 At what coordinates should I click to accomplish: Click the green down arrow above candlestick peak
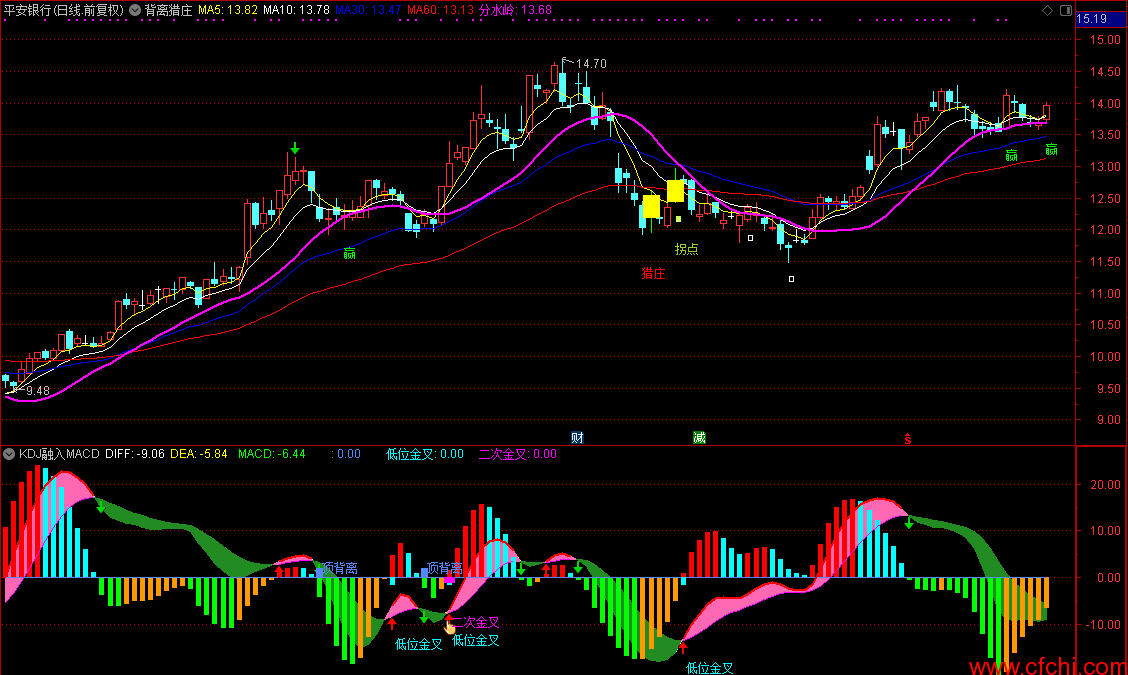click(x=295, y=148)
